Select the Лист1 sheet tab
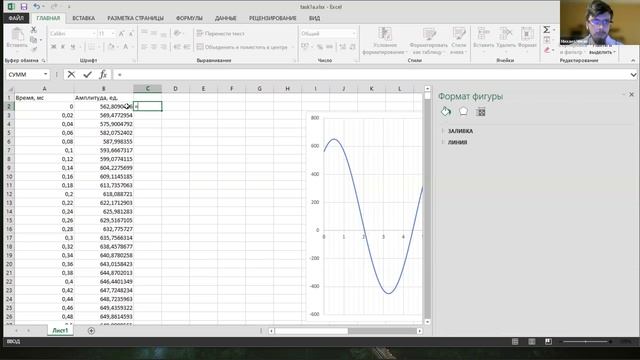 click(x=60, y=331)
